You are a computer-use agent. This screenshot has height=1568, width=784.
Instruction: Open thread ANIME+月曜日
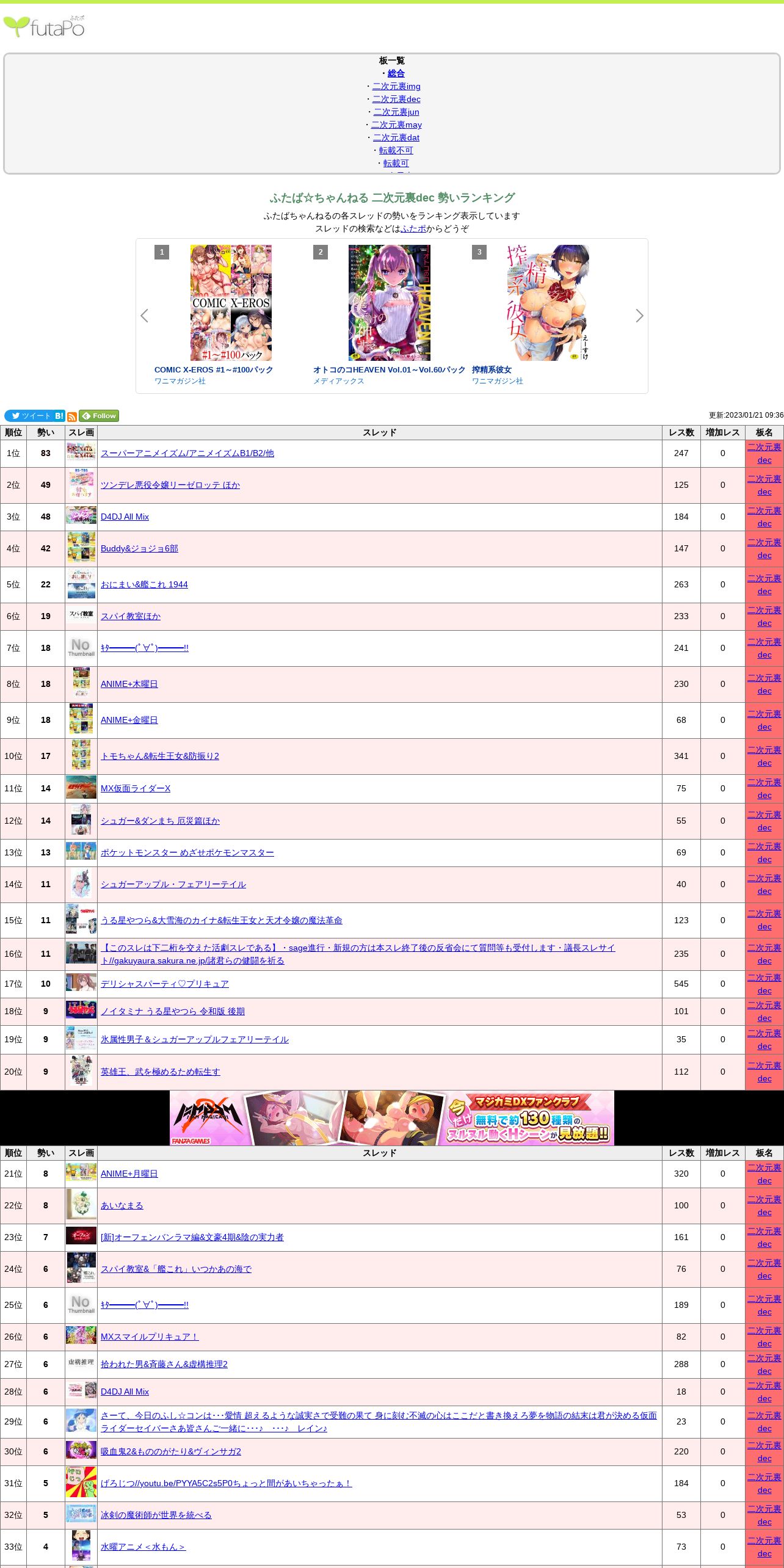click(129, 1174)
